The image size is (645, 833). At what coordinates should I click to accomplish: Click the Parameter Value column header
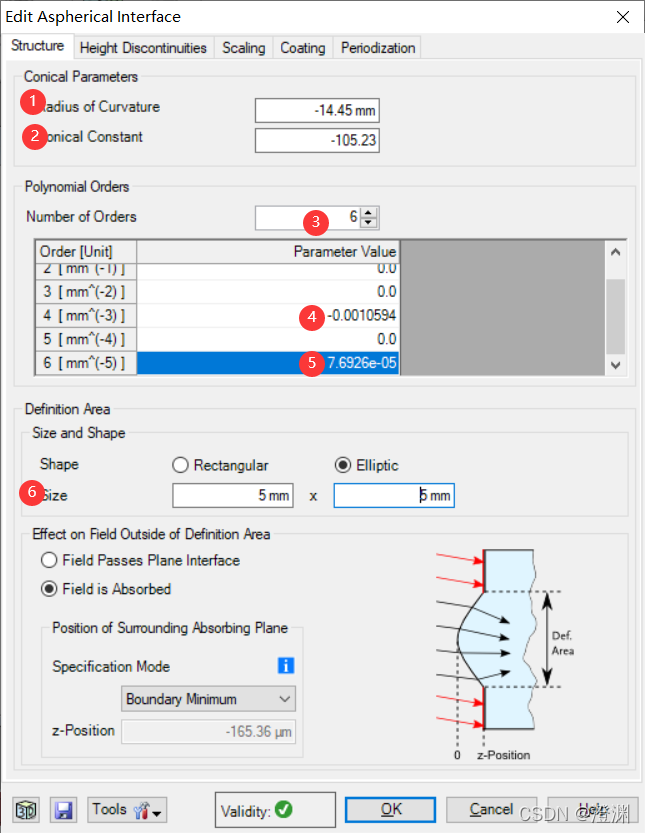(x=268, y=251)
